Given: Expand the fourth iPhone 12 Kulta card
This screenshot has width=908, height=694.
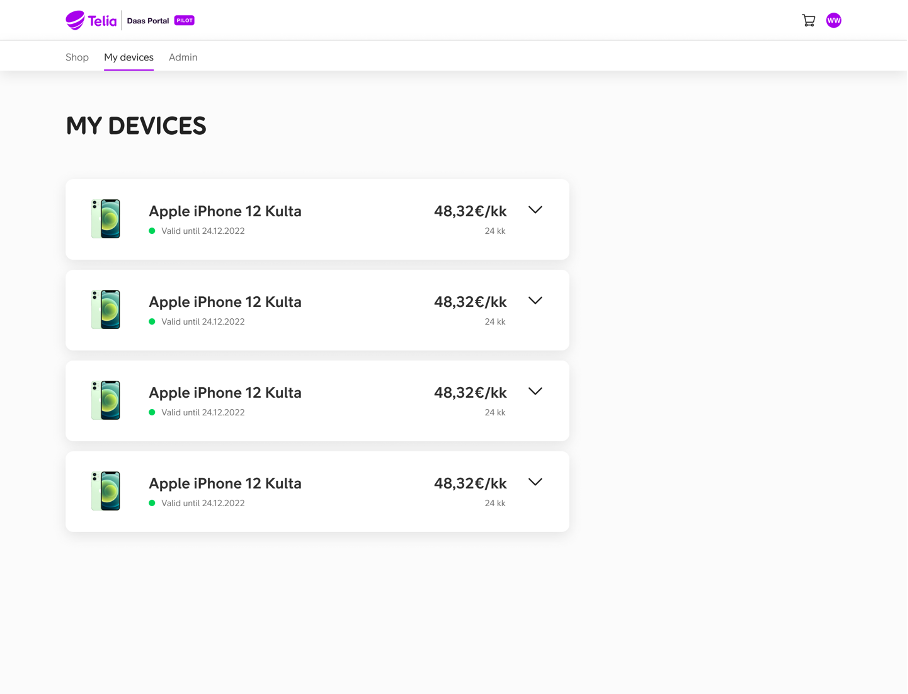Looking at the screenshot, I should (535, 482).
